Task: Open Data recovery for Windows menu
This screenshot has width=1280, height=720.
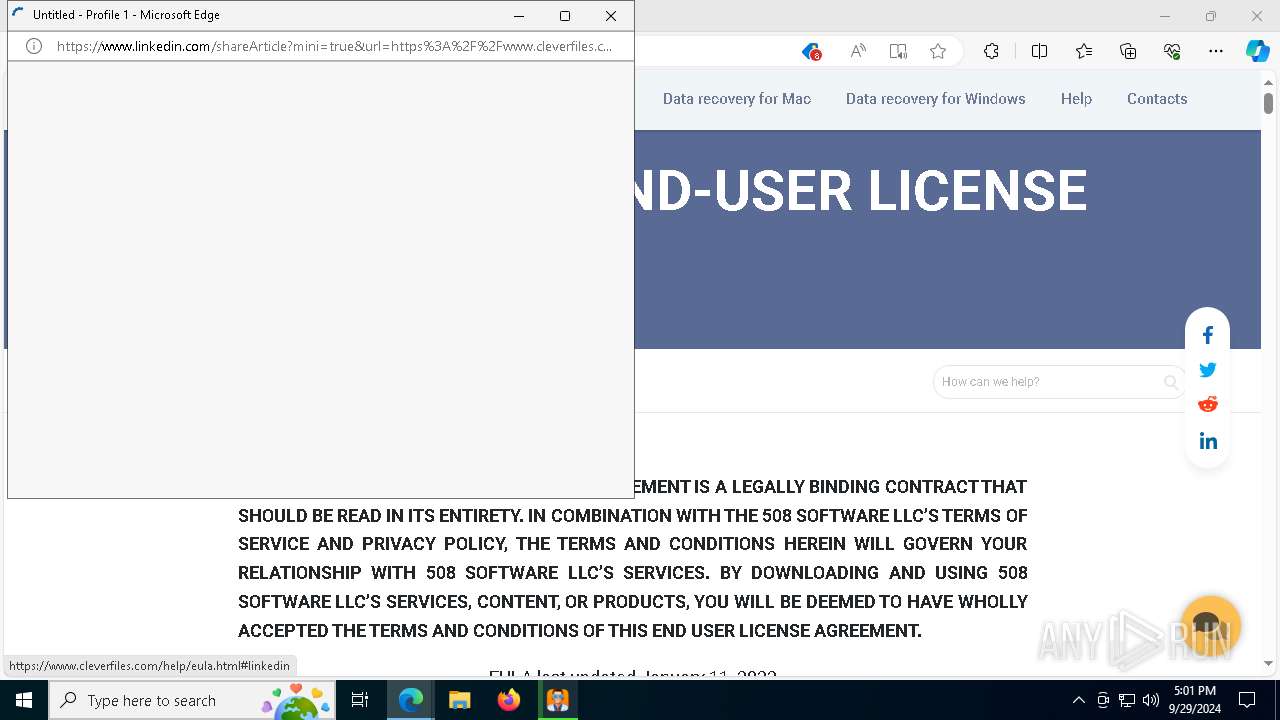Action: pos(936,99)
